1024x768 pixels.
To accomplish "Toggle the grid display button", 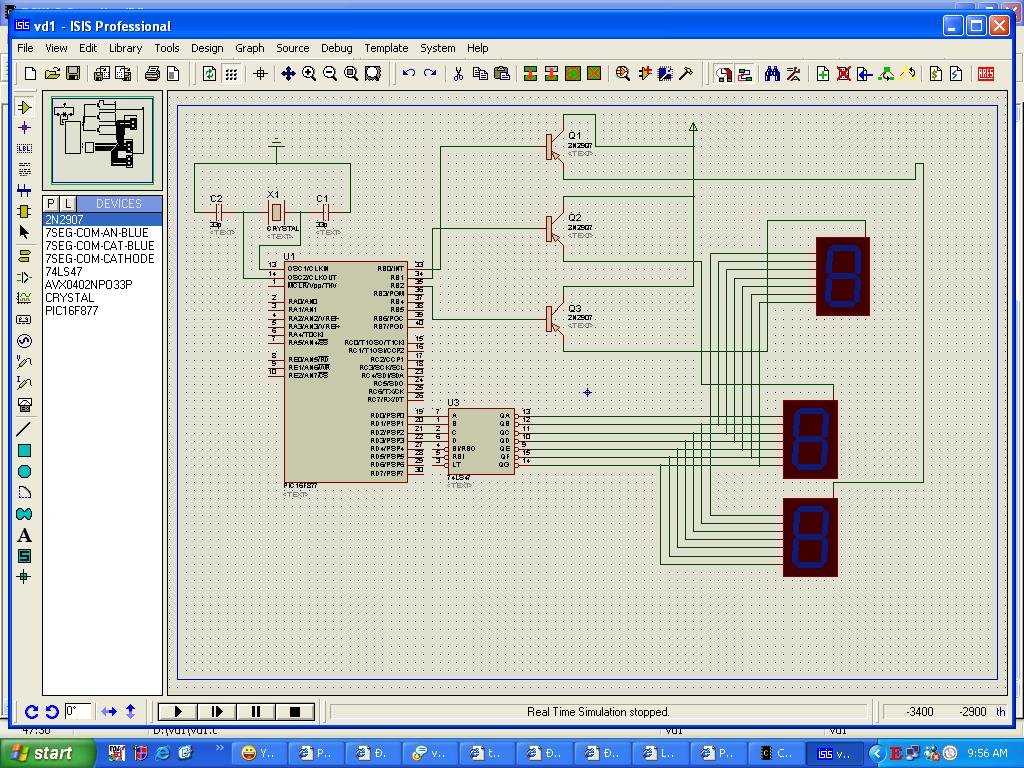I will click(x=231, y=74).
